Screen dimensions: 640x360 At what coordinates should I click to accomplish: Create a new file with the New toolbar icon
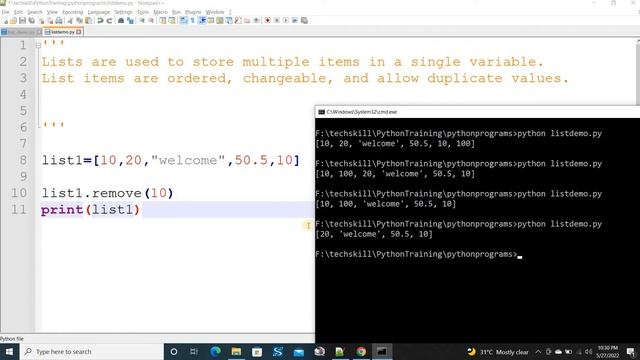coord(5,20)
